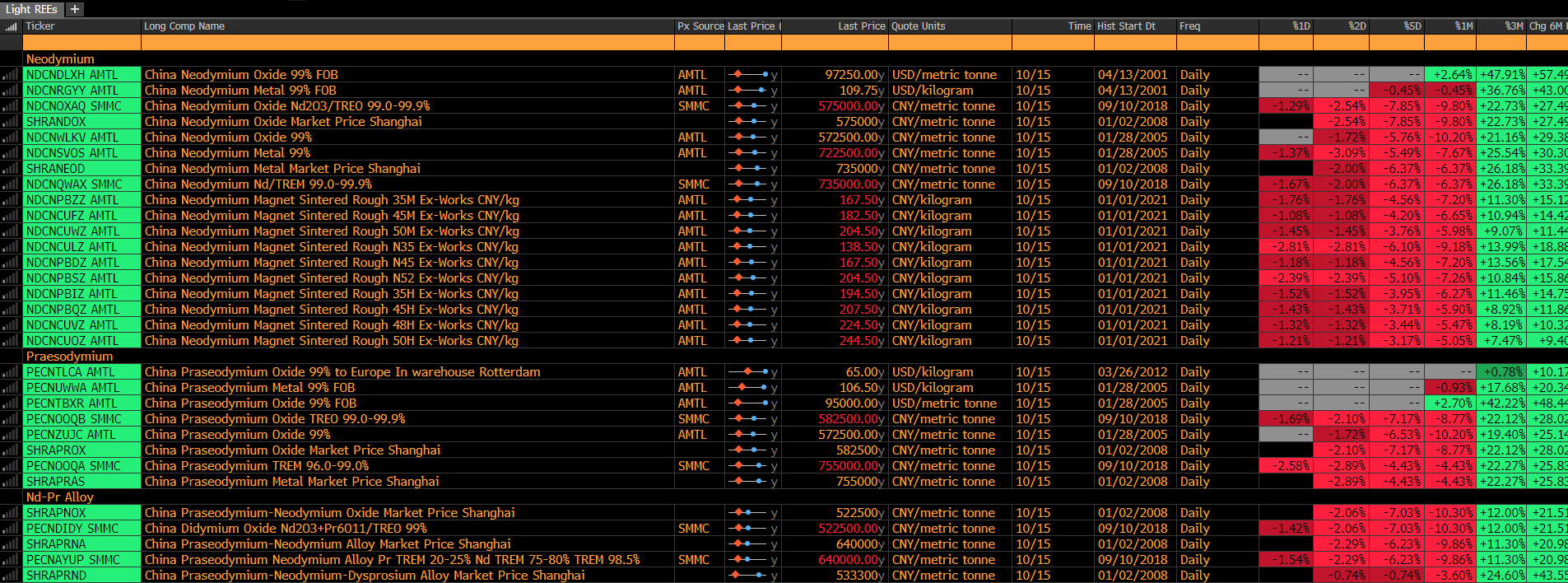
Task: Click the chart icon beside NDCNCUOZ AMTL
Action: click(x=11, y=341)
